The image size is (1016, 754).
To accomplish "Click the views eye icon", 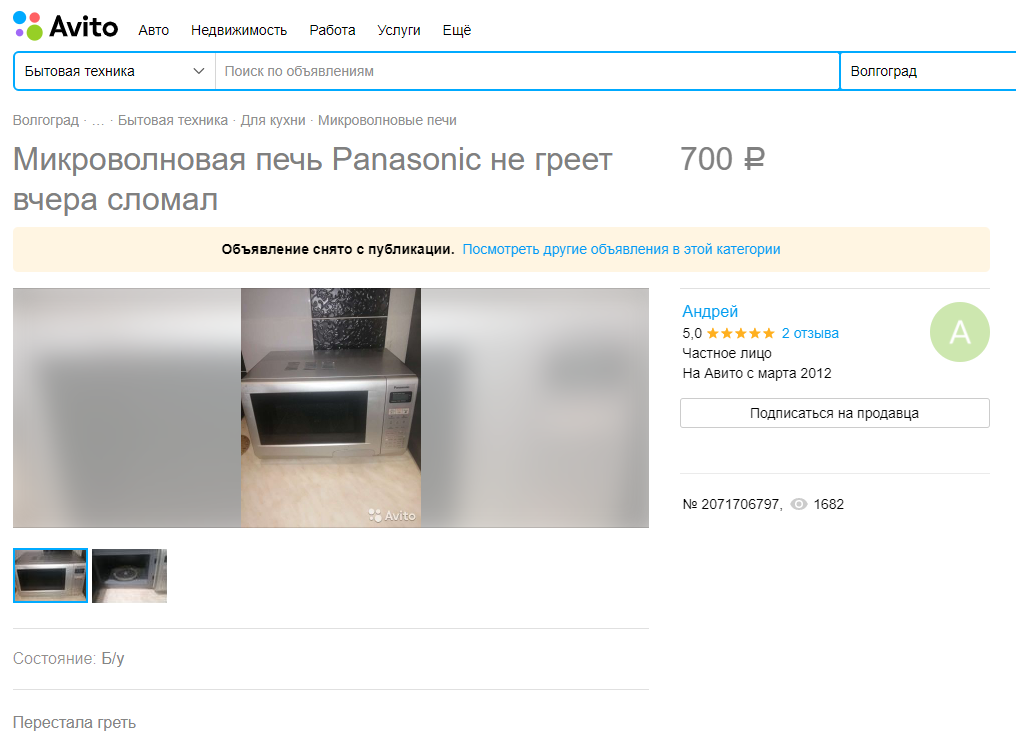I will tap(799, 504).
